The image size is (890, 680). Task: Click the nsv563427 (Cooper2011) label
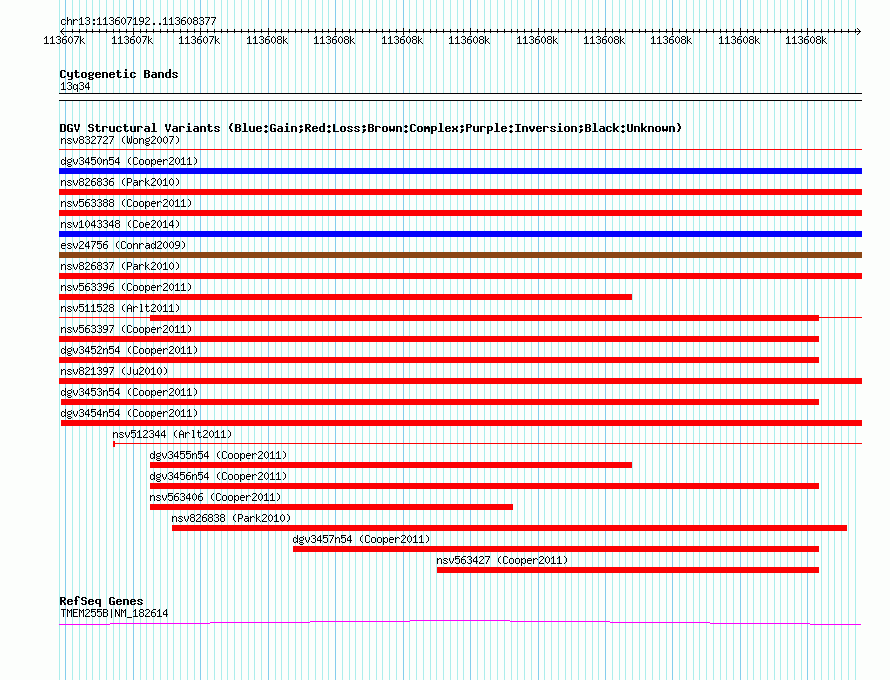point(502,560)
